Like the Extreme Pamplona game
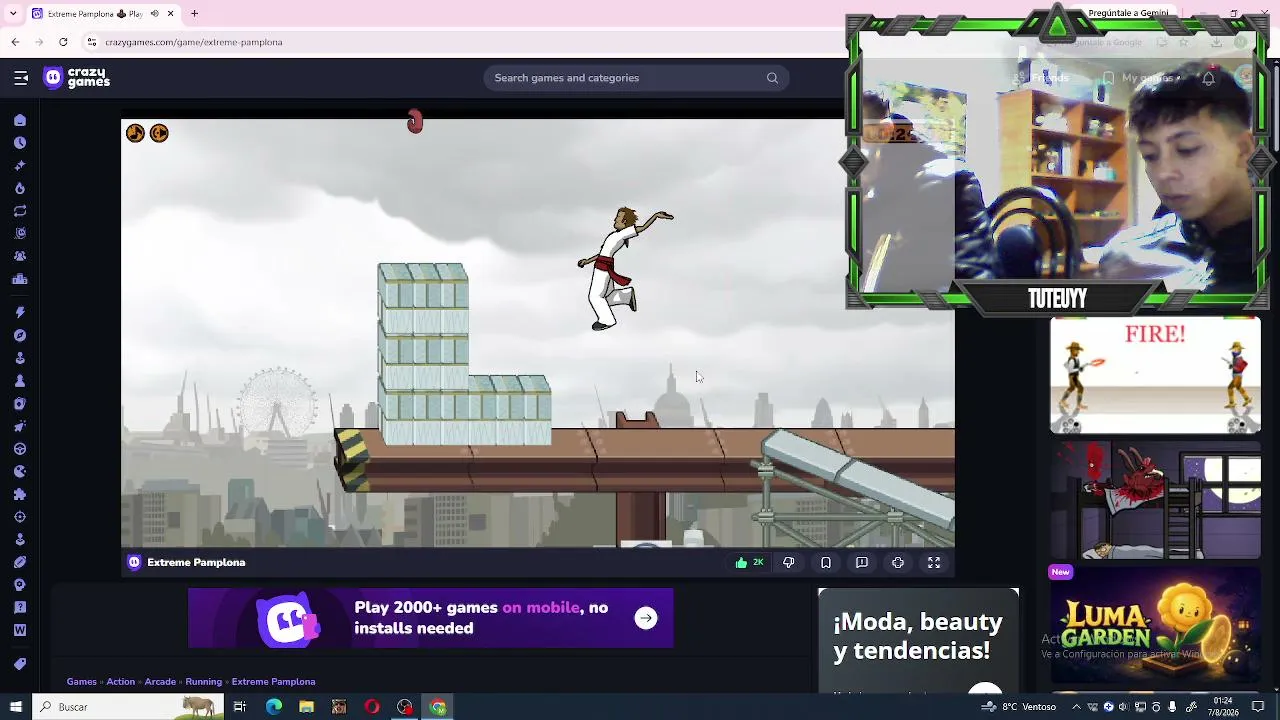The image size is (1280, 720). click(749, 563)
